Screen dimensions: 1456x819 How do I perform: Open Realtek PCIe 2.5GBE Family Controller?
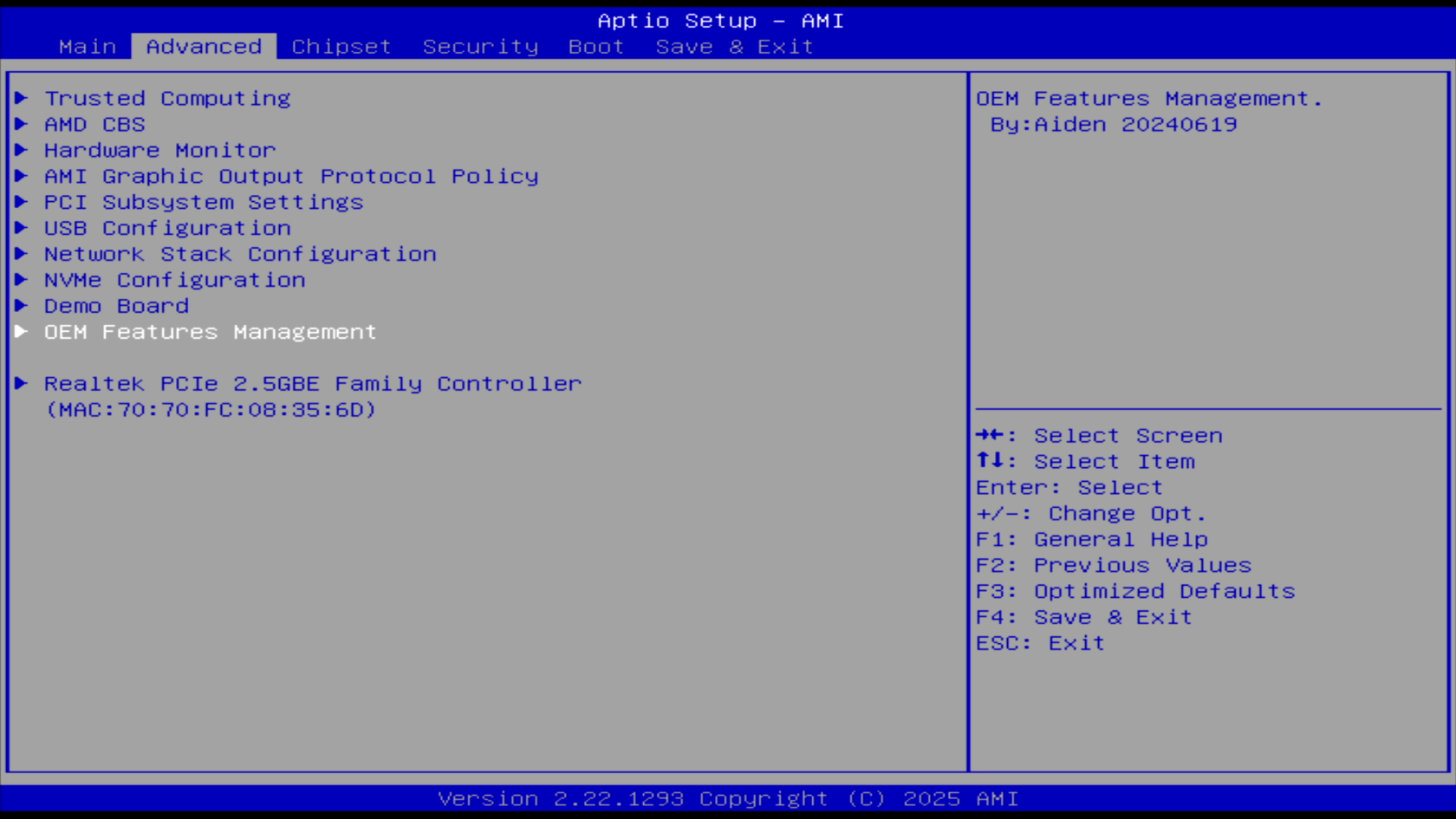pyautogui.click(x=313, y=384)
